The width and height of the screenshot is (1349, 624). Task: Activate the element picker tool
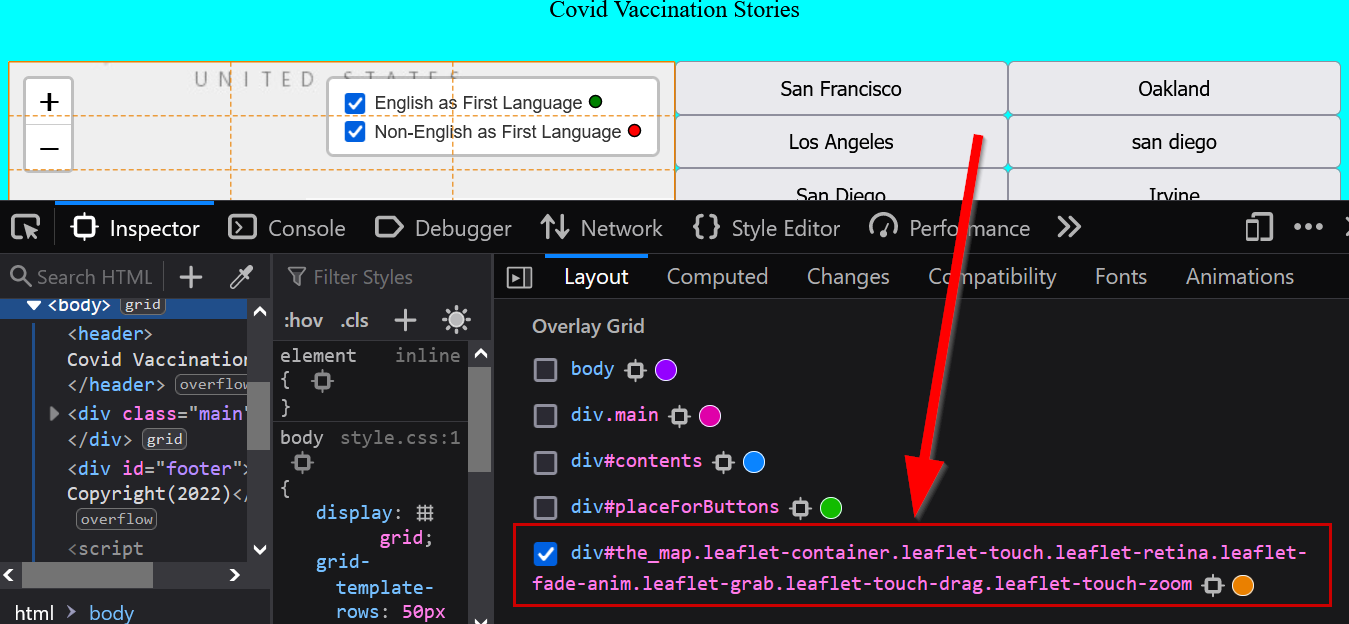(25, 228)
